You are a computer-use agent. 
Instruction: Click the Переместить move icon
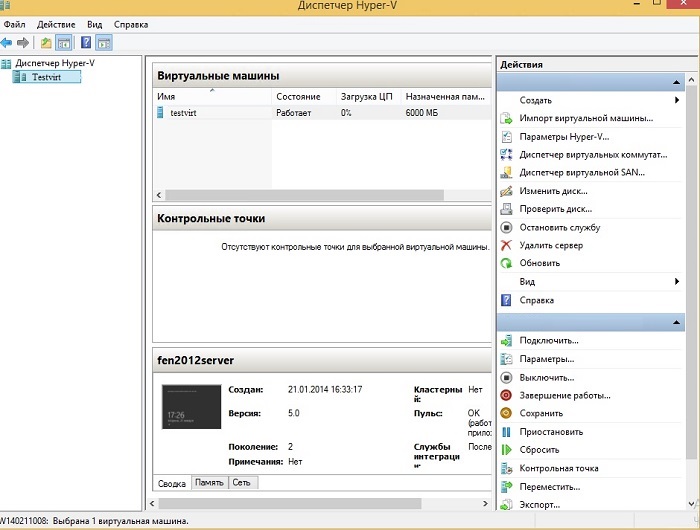[506, 487]
